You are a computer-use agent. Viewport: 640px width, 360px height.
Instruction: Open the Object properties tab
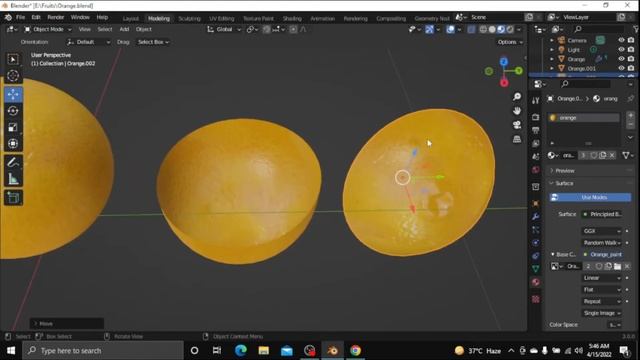(x=536, y=203)
